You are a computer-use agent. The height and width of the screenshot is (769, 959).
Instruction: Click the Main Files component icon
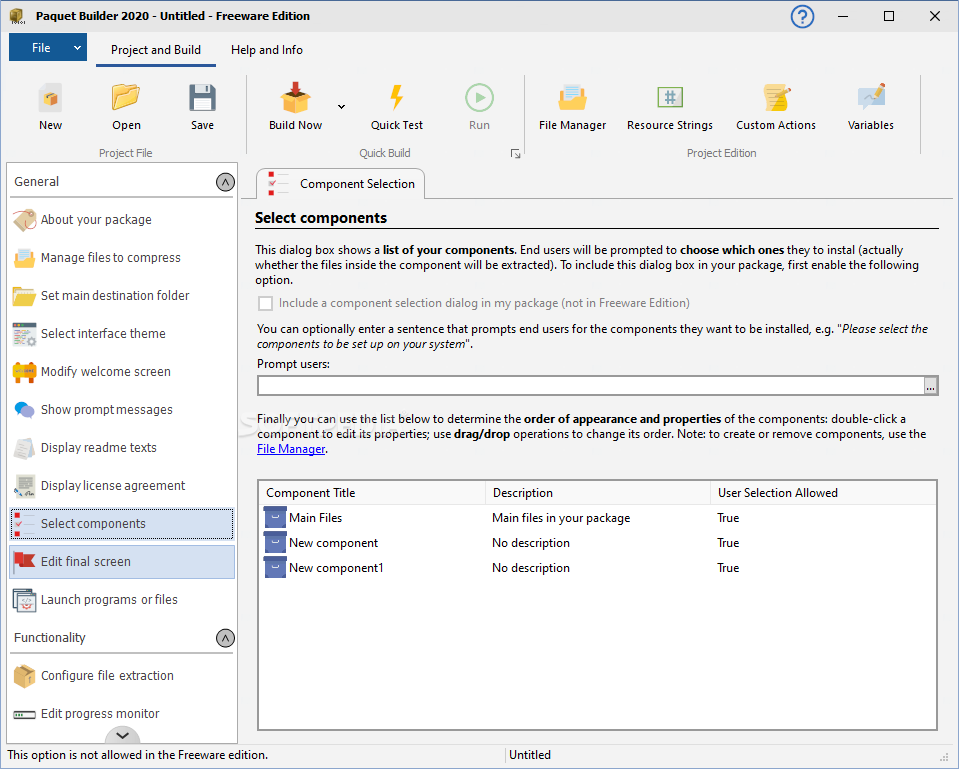(275, 518)
